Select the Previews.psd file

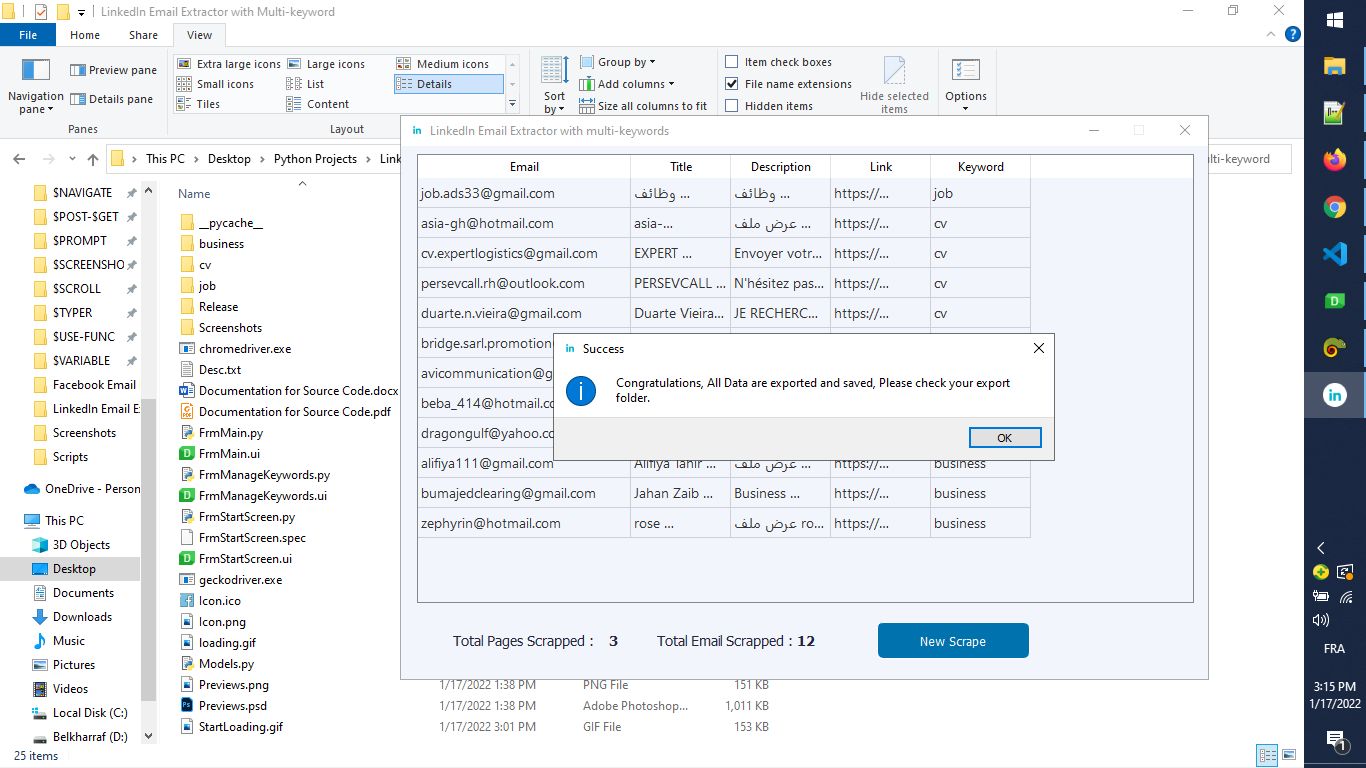[x=223, y=706]
